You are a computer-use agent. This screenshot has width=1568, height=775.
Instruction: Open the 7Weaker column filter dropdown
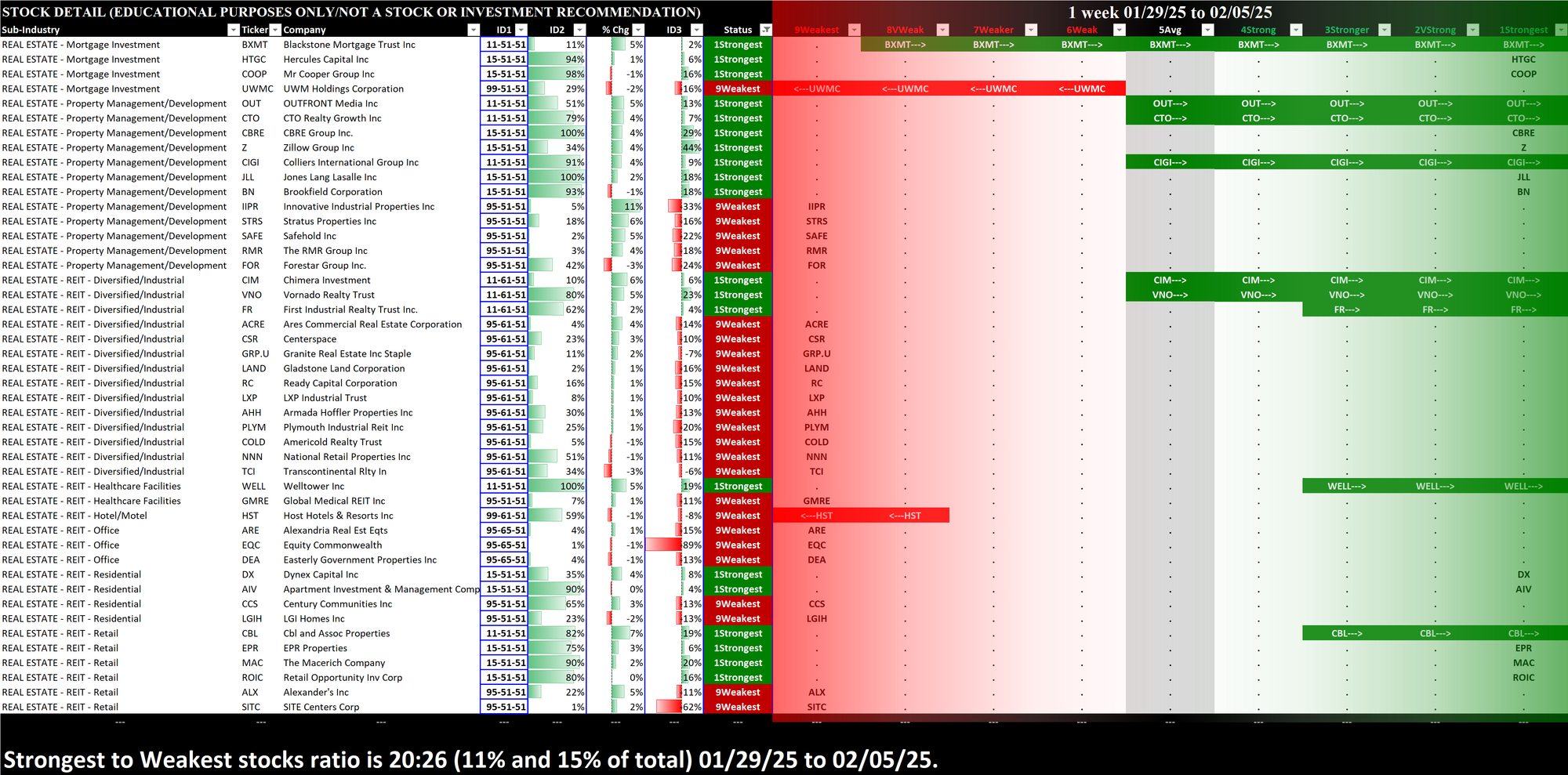coord(1031,30)
